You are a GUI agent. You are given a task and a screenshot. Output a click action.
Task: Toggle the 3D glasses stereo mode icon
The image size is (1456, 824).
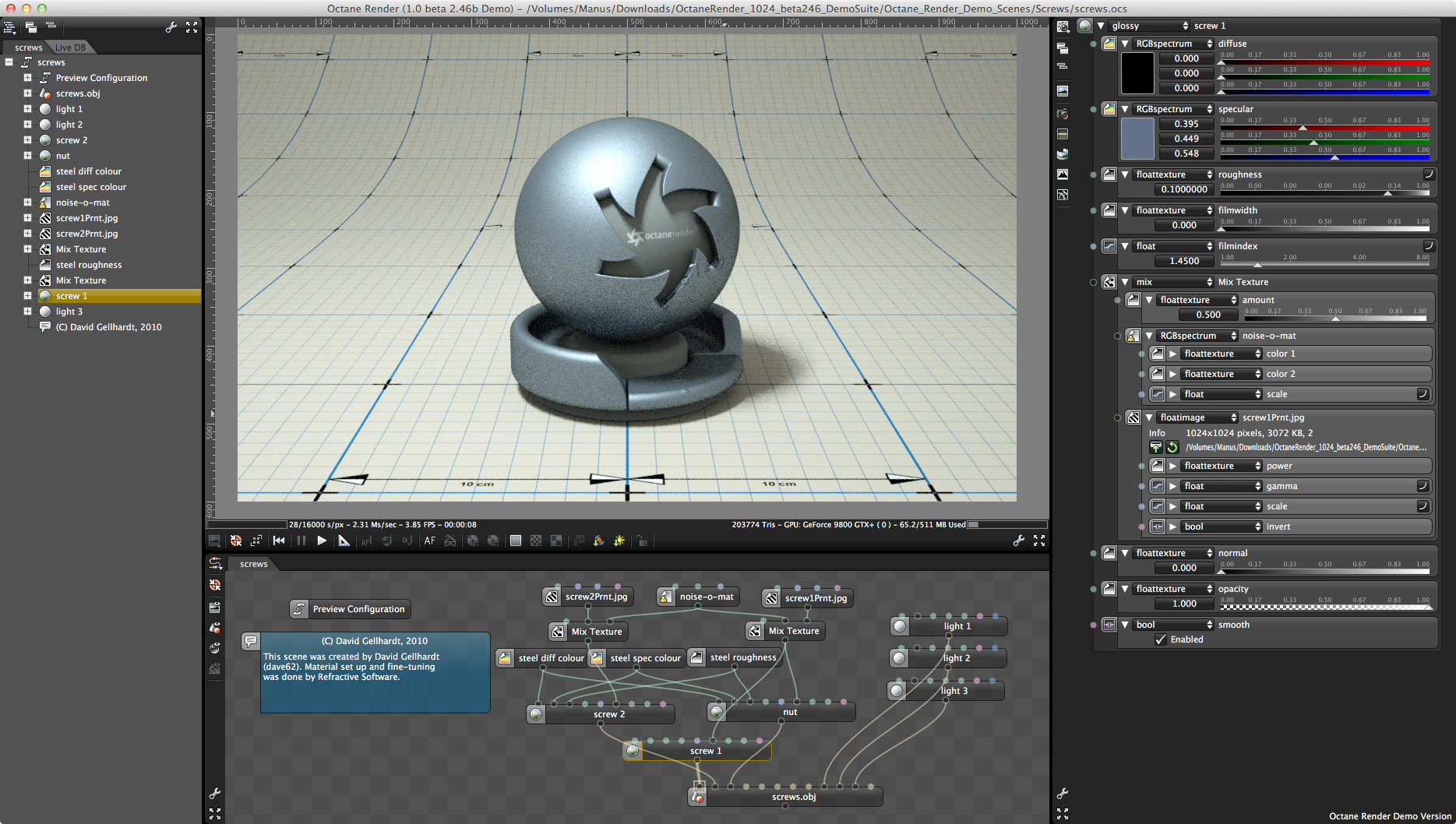tap(450, 541)
